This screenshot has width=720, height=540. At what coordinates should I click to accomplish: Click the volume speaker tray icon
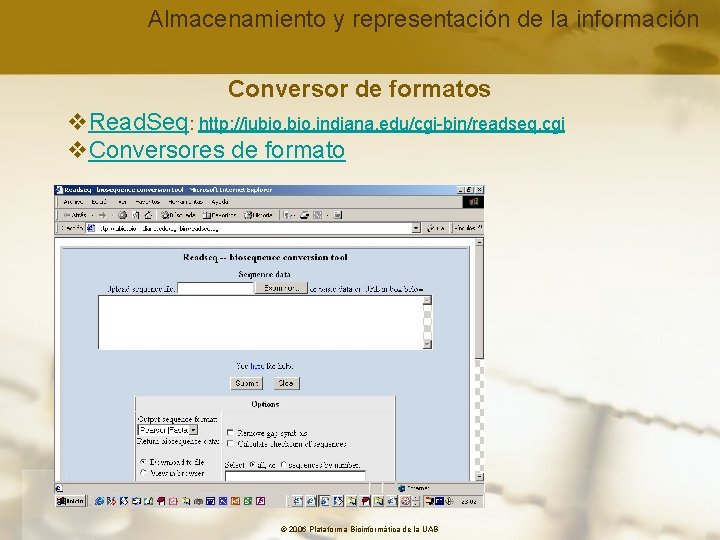click(450, 501)
